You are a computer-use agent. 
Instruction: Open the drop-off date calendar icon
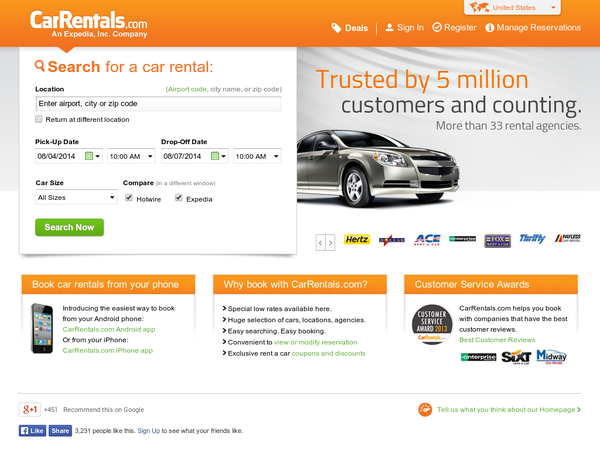pyautogui.click(x=215, y=156)
